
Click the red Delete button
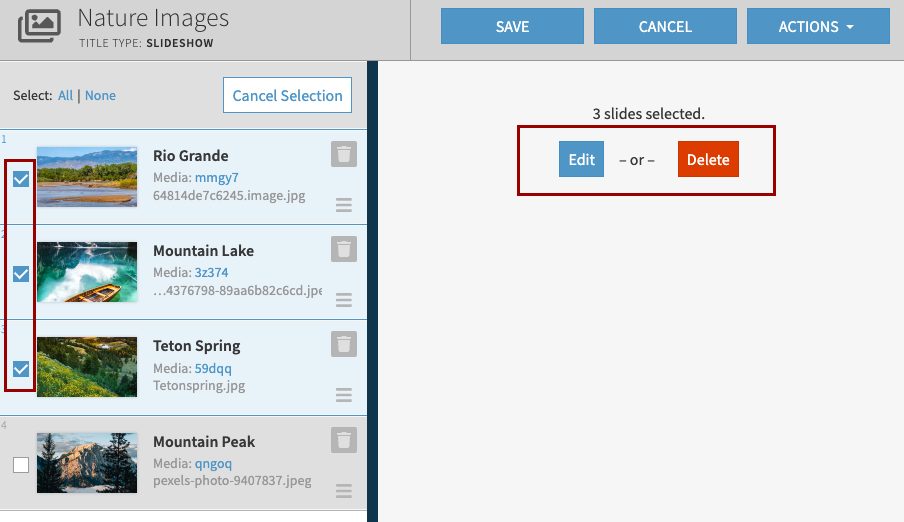coord(708,160)
